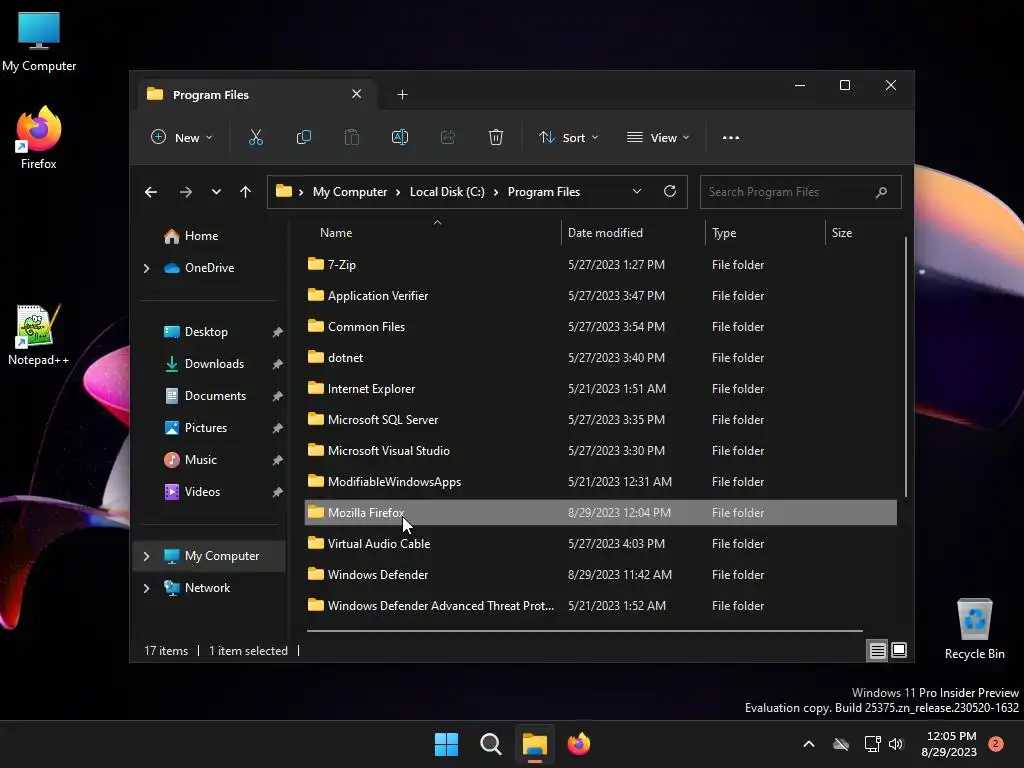1024x768 pixels.
Task: Switch to Large thumbnails view icon
Action: [899, 650]
